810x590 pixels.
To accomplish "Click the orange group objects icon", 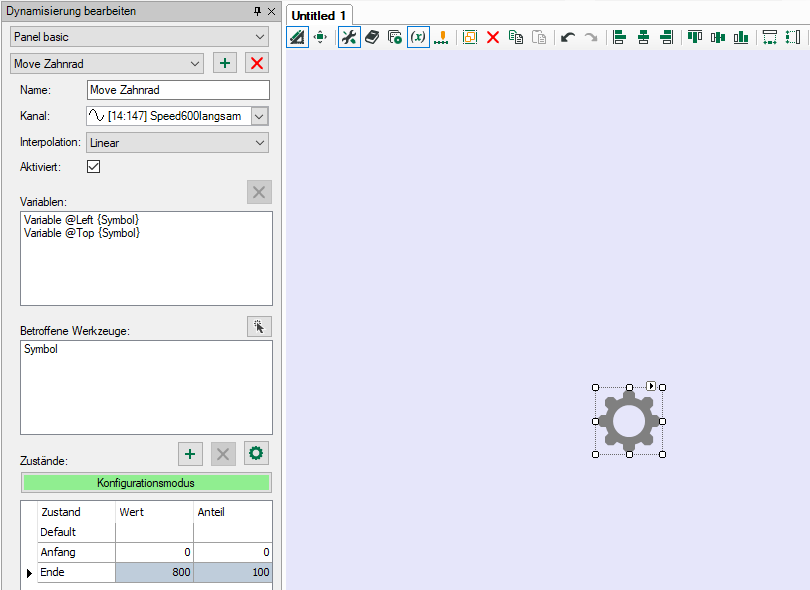I will (470, 37).
